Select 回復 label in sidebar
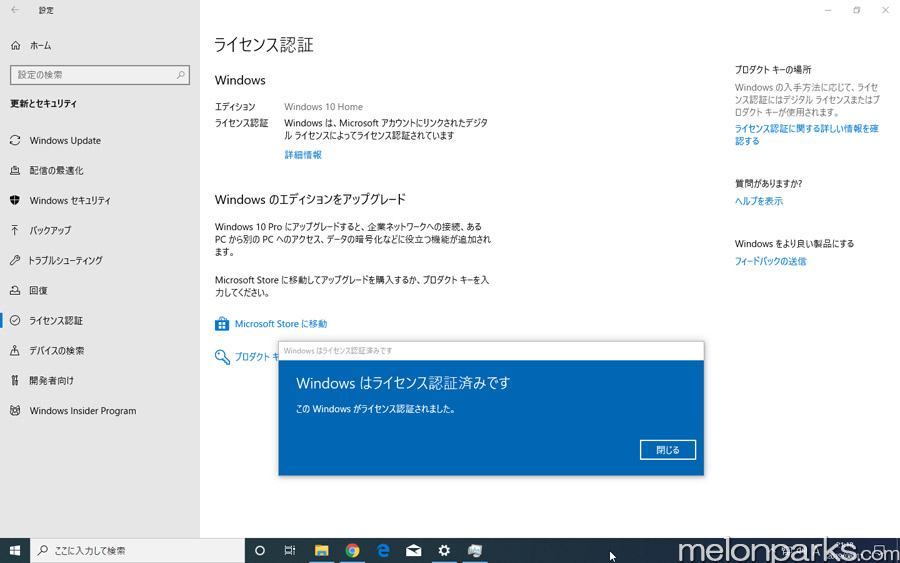 pyautogui.click(x=38, y=290)
